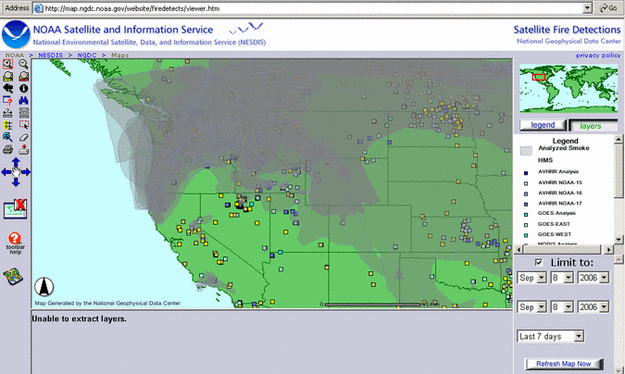Click NOAA Satellite and Information Service heading
This screenshot has width=625, height=374.
click(x=123, y=30)
